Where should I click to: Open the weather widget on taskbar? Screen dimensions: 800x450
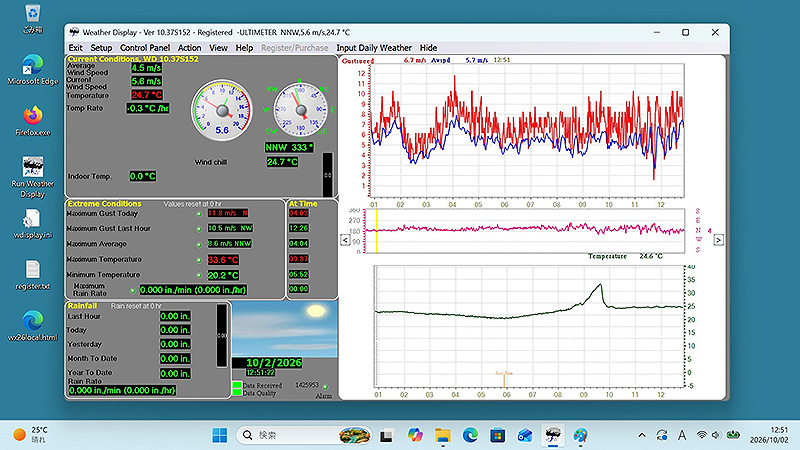click(x=30, y=435)
